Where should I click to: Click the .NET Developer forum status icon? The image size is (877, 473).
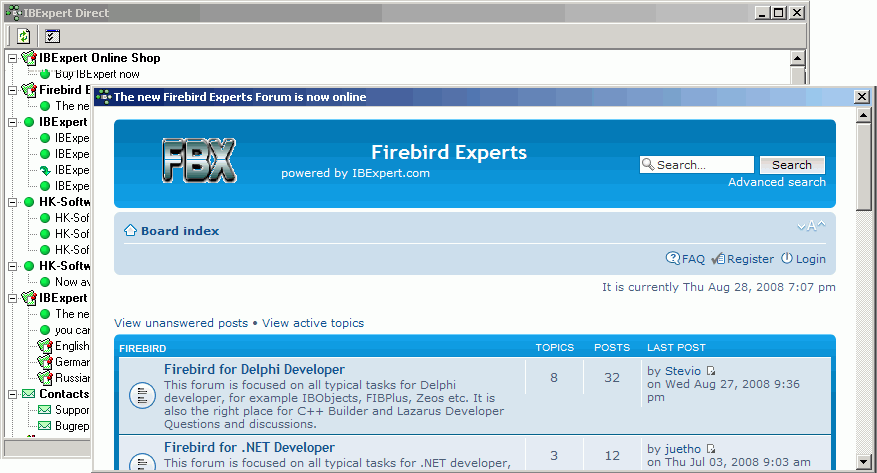click(142, 462)
